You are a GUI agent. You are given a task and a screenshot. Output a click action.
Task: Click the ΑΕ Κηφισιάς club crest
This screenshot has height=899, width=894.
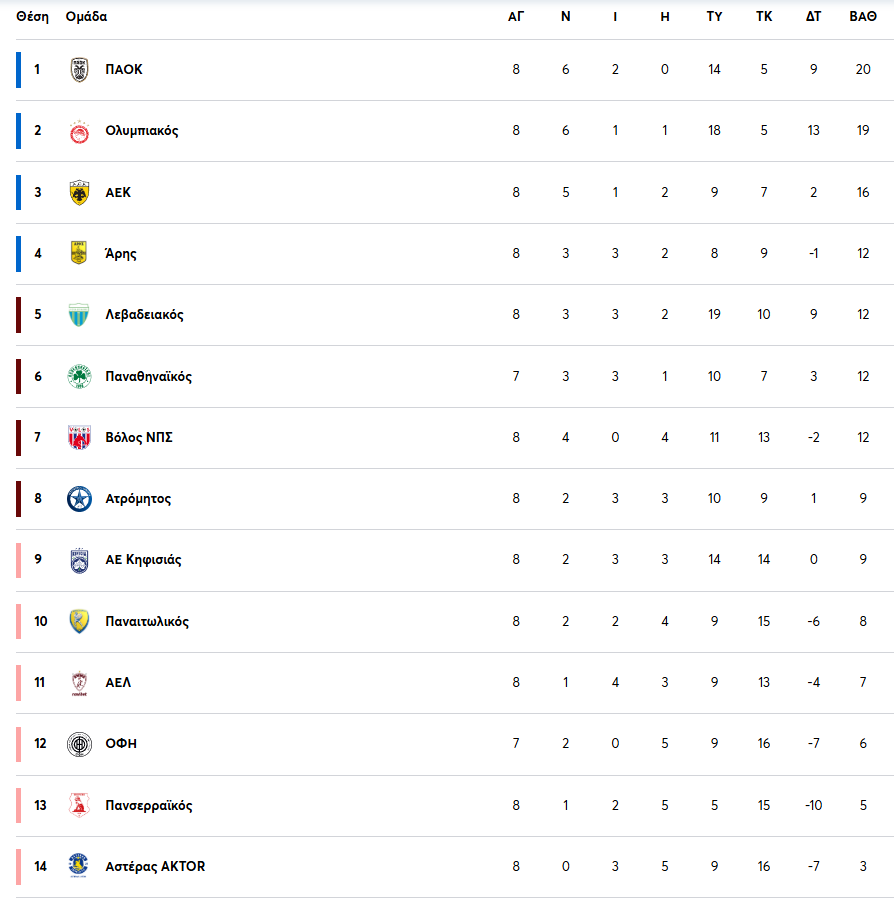[79, 560]
